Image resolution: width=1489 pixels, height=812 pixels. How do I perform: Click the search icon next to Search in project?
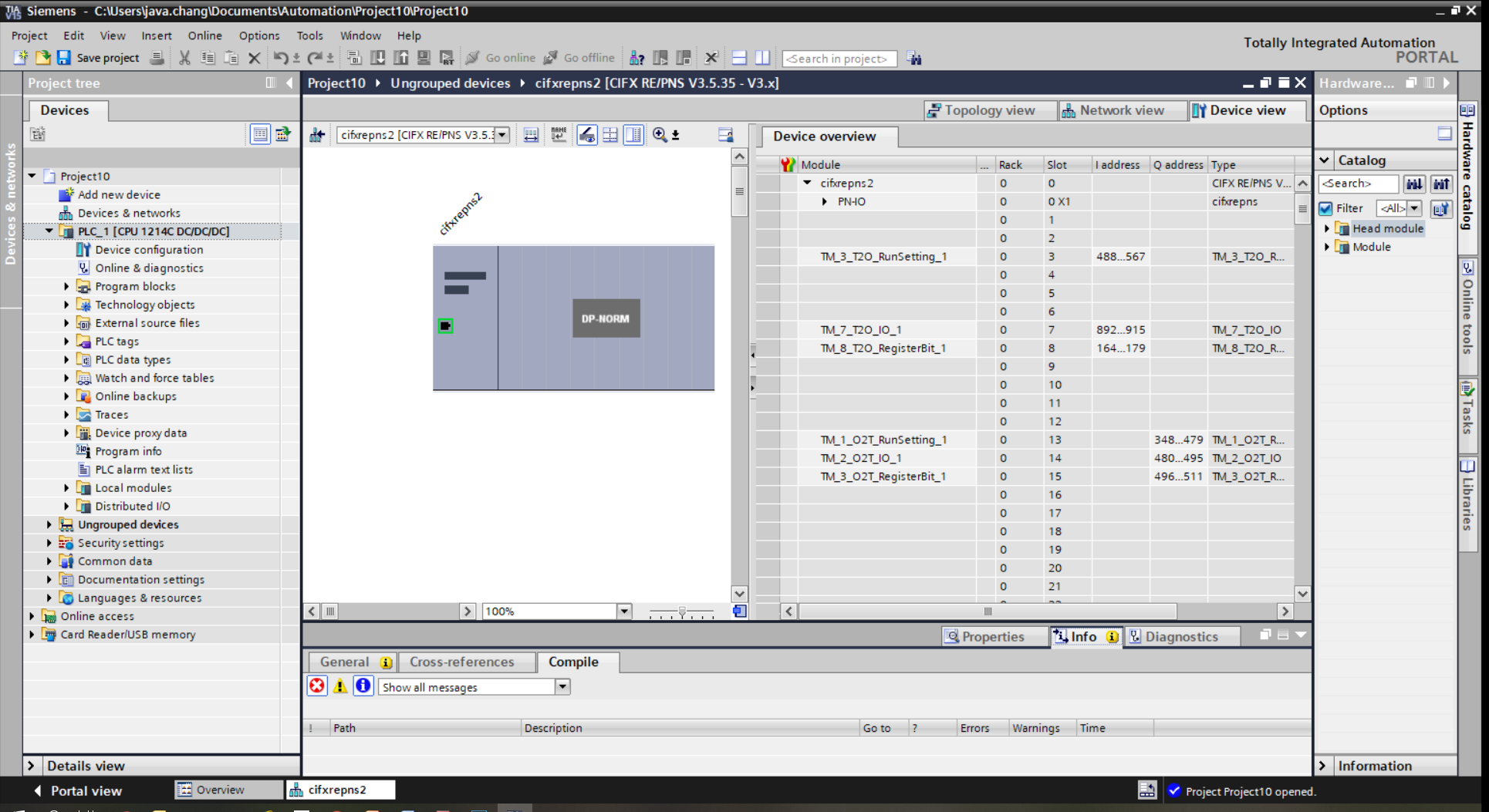tap(914, 59)
